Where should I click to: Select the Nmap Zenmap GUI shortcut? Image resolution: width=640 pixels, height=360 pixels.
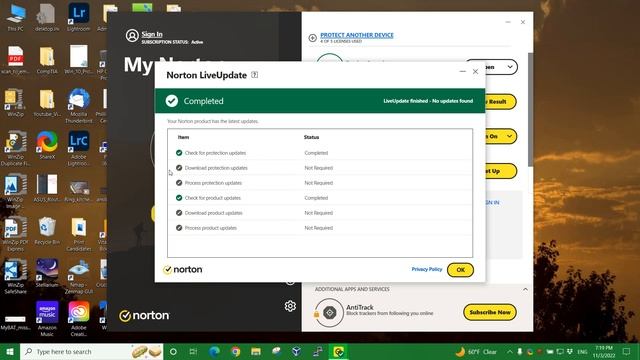[x=79, y=277]
